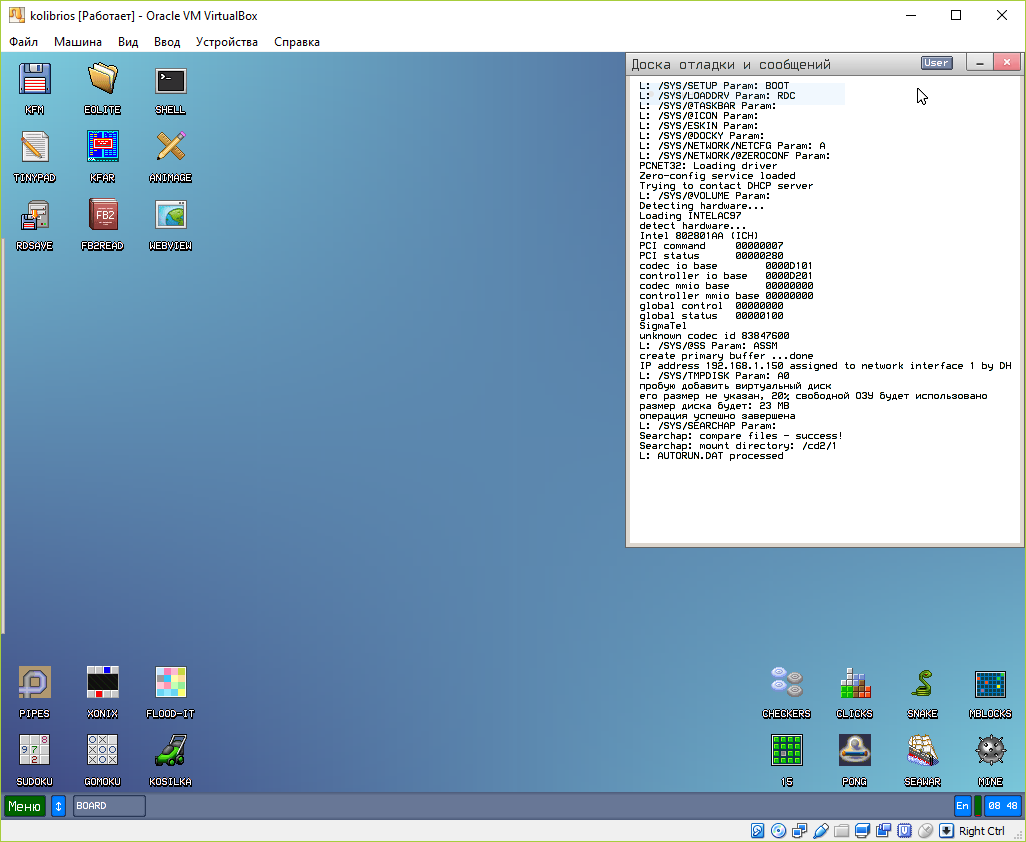The image size is (1026, 842).
Task: Open the MINE game icon
Action: (989, 750)
